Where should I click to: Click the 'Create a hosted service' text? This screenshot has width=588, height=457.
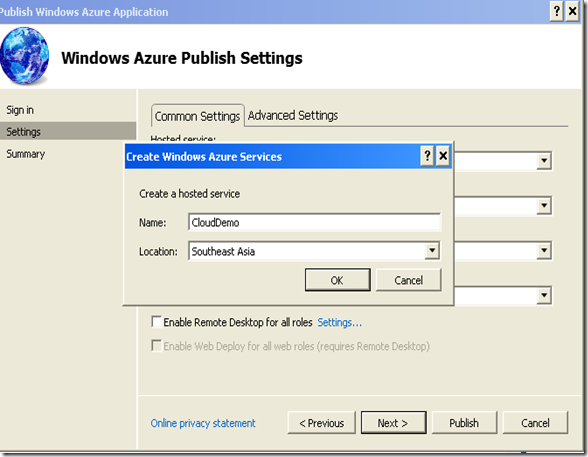[x=189, y=193]
